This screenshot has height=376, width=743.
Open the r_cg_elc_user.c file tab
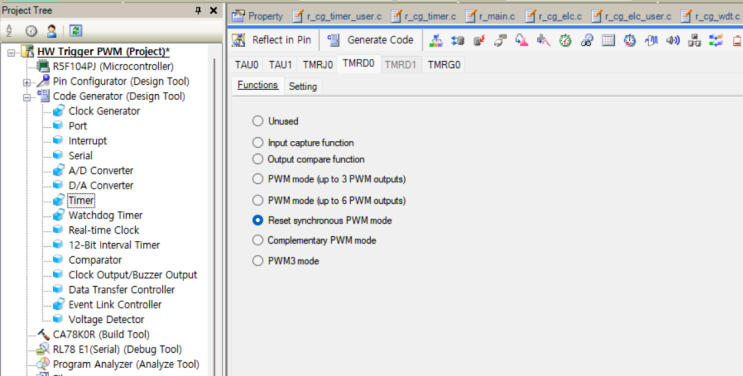(x=631, y=16)
